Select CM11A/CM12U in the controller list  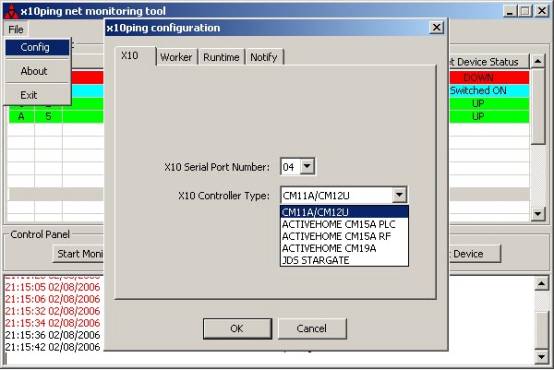(344, 212)
